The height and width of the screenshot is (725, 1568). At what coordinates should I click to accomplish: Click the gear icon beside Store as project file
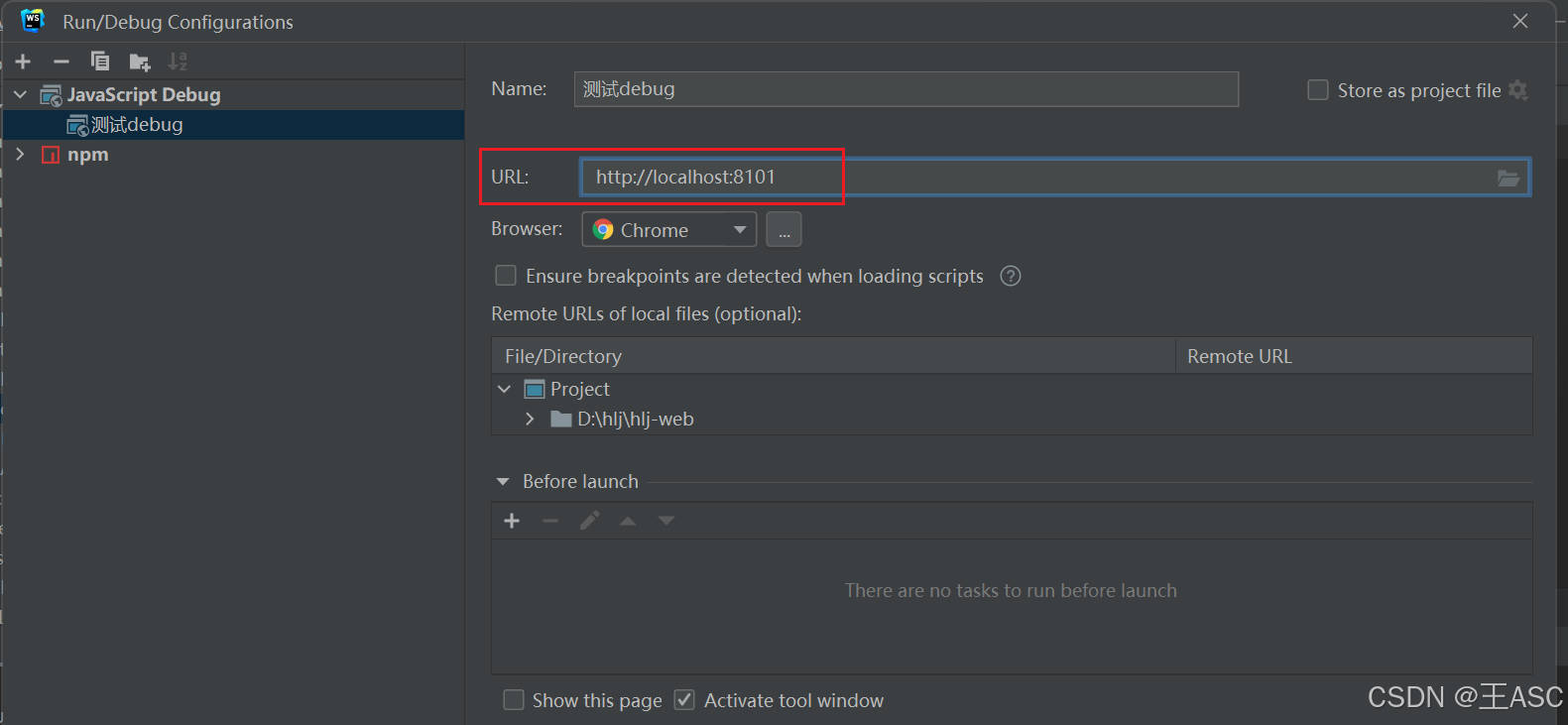[x=1518, y=90]
